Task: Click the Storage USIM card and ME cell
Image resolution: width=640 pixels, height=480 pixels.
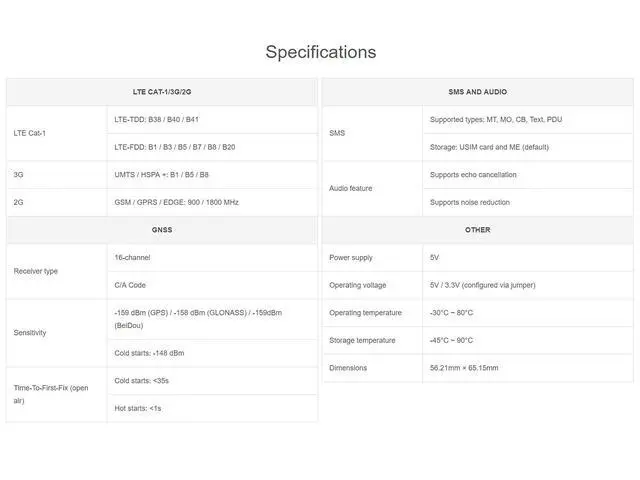Action: 528,147
